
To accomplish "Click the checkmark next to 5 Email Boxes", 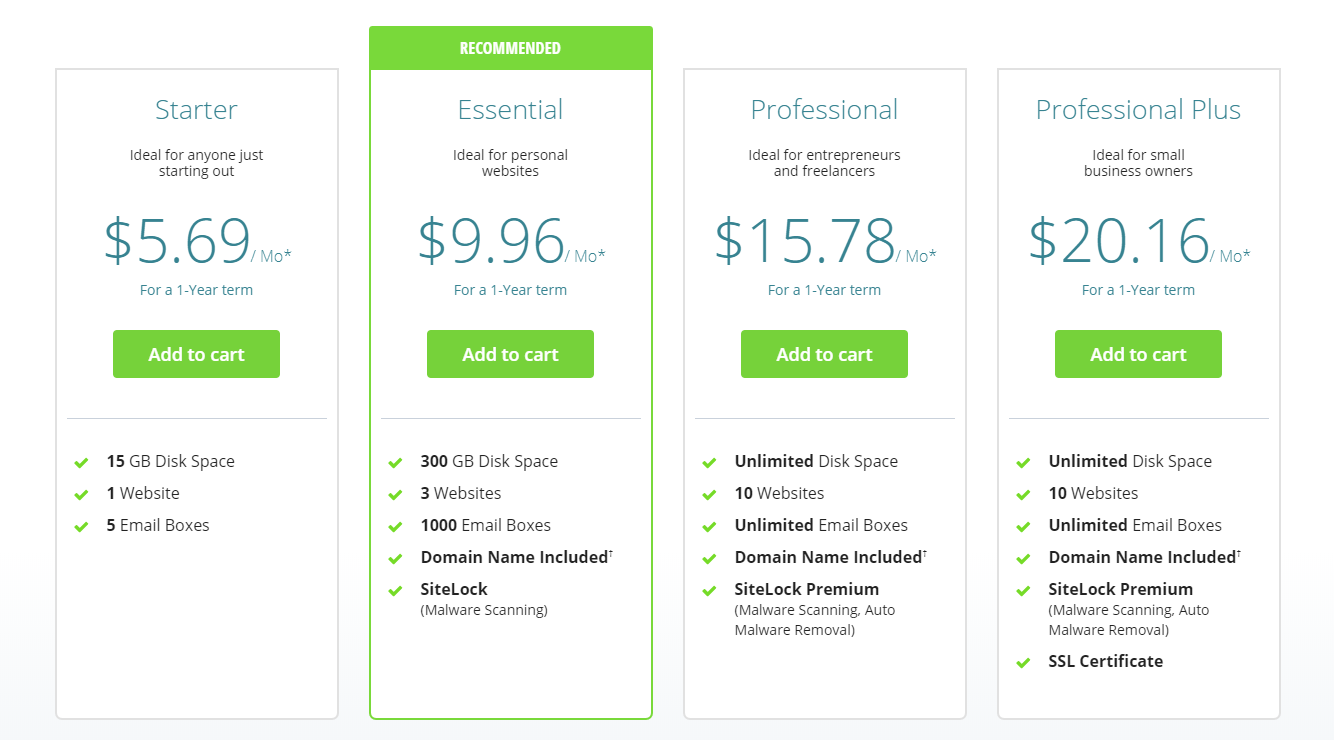I will (x=81, y=526).
